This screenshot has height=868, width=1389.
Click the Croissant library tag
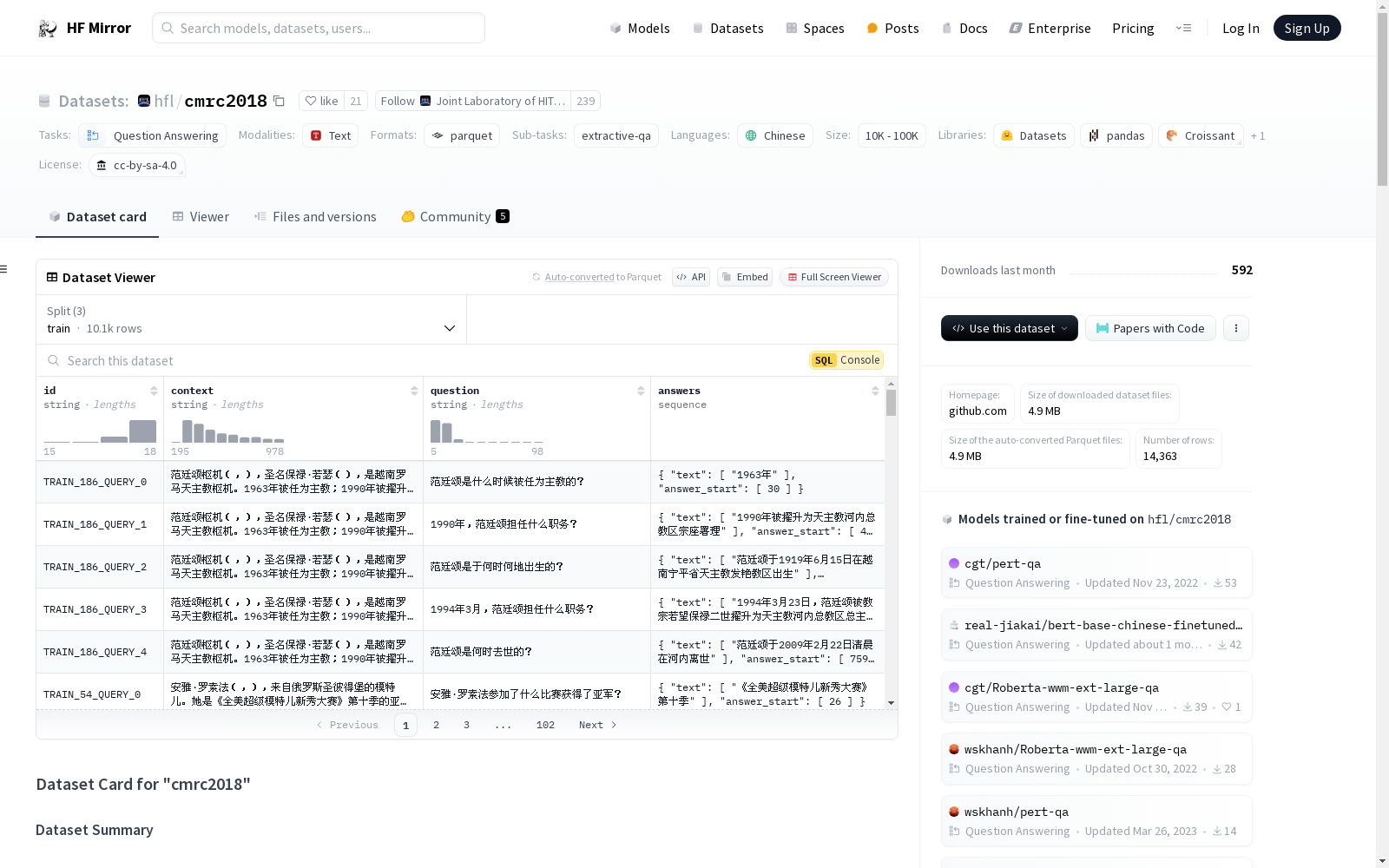coord(1201,135)
